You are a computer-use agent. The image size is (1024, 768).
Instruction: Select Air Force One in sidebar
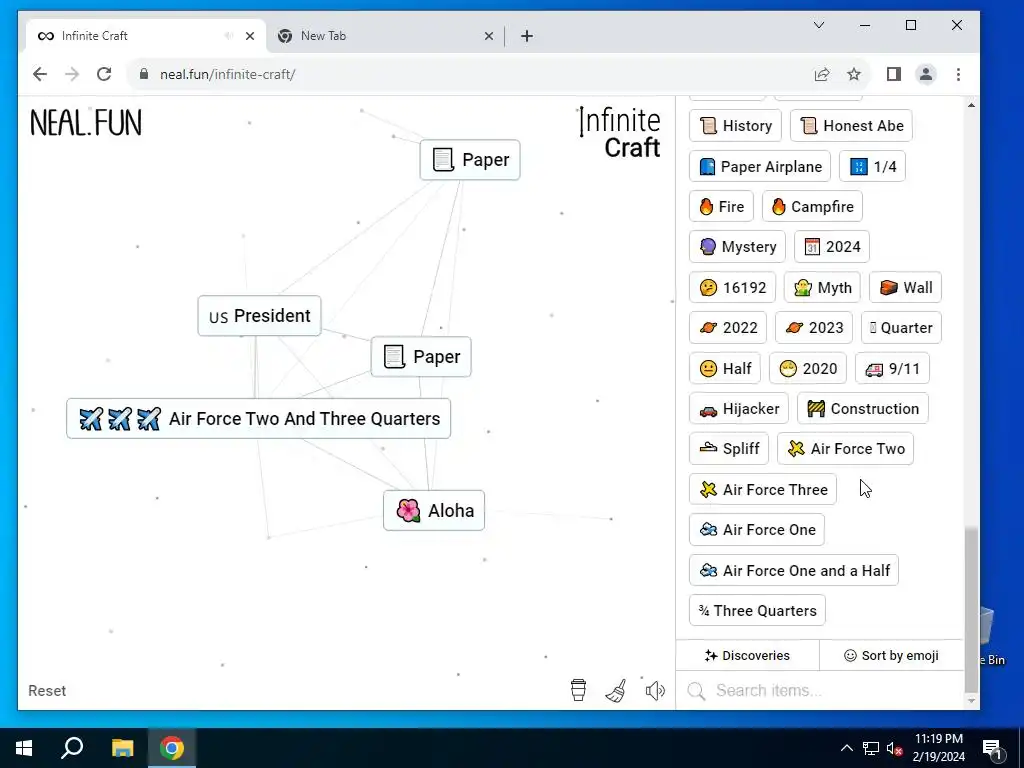757,530
